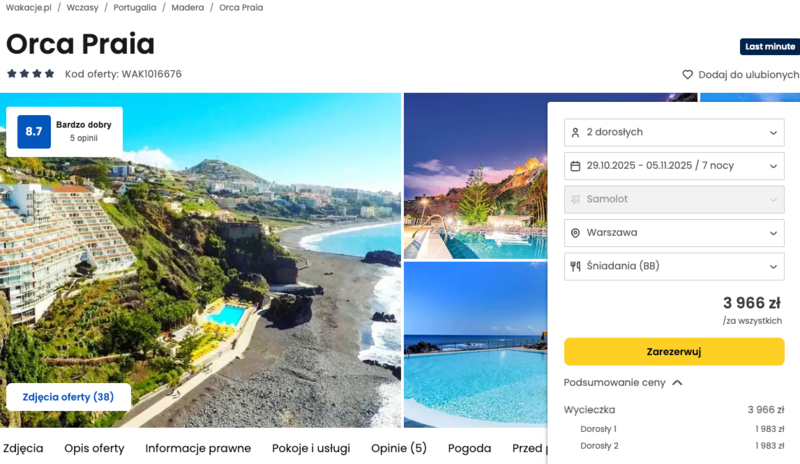Click the 8.7 rating score badge
800x464 pixels.
pyautogui.click(x=34, y=131)
